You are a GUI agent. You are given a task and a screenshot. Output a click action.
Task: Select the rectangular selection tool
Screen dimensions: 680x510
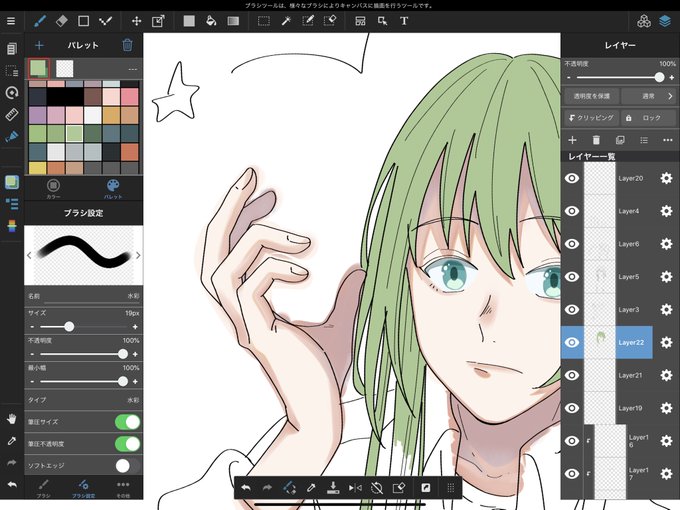tap(264, 21)
